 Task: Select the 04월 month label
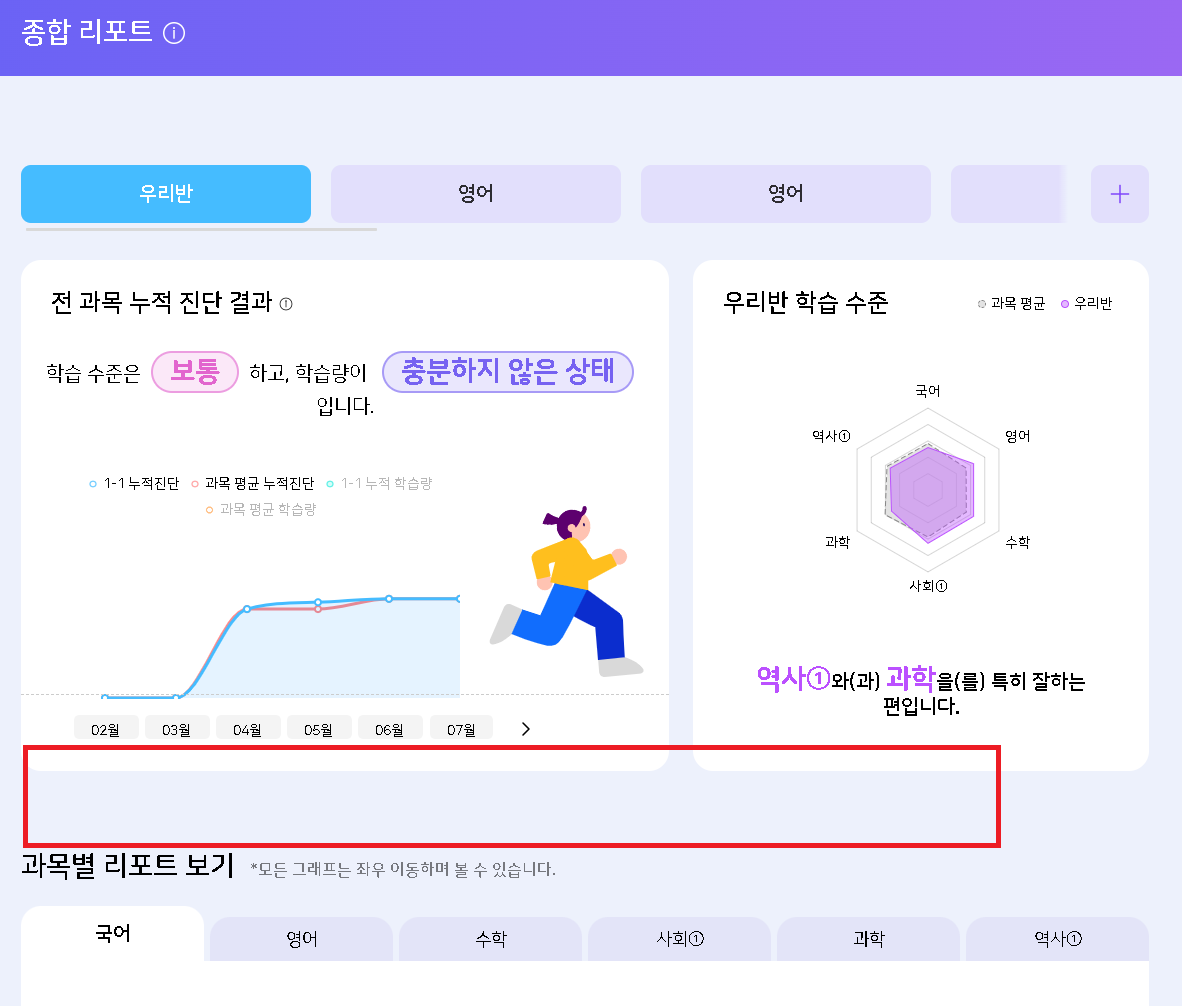(247, 729)
